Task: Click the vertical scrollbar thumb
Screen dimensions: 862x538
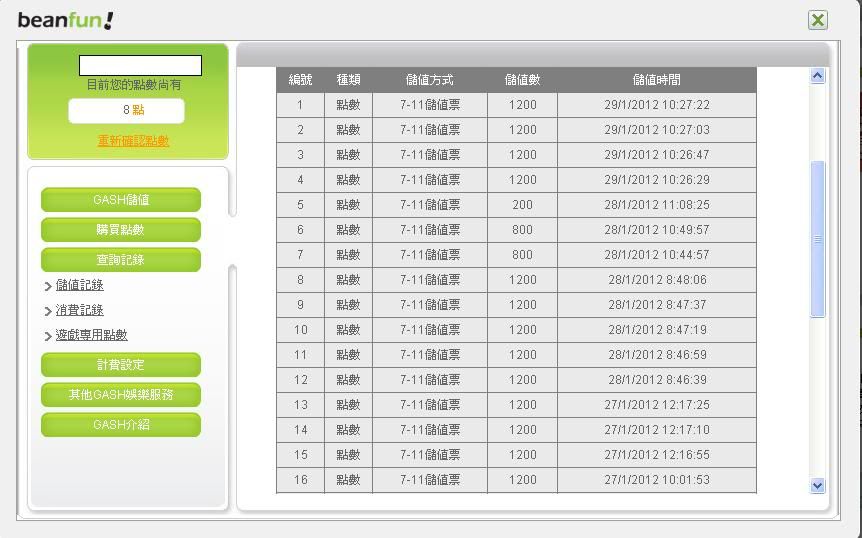Action: 817,239
